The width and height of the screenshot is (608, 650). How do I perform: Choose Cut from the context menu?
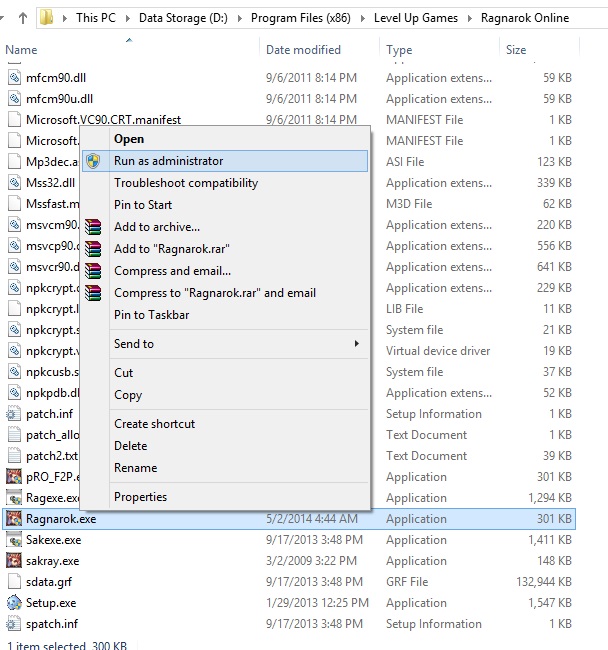[224, 373]
